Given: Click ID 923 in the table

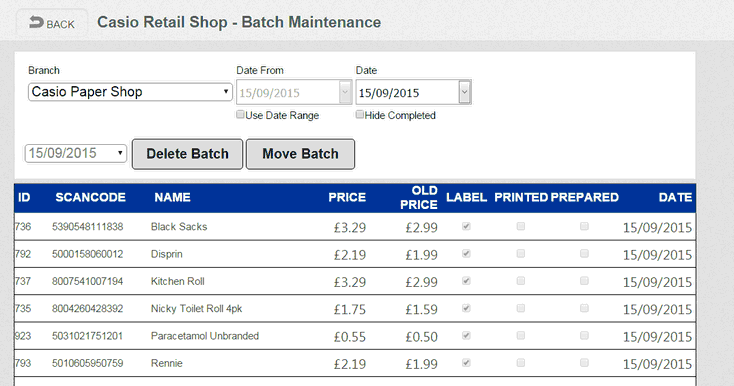Looking at the screenshot, I should coord(23,336).
